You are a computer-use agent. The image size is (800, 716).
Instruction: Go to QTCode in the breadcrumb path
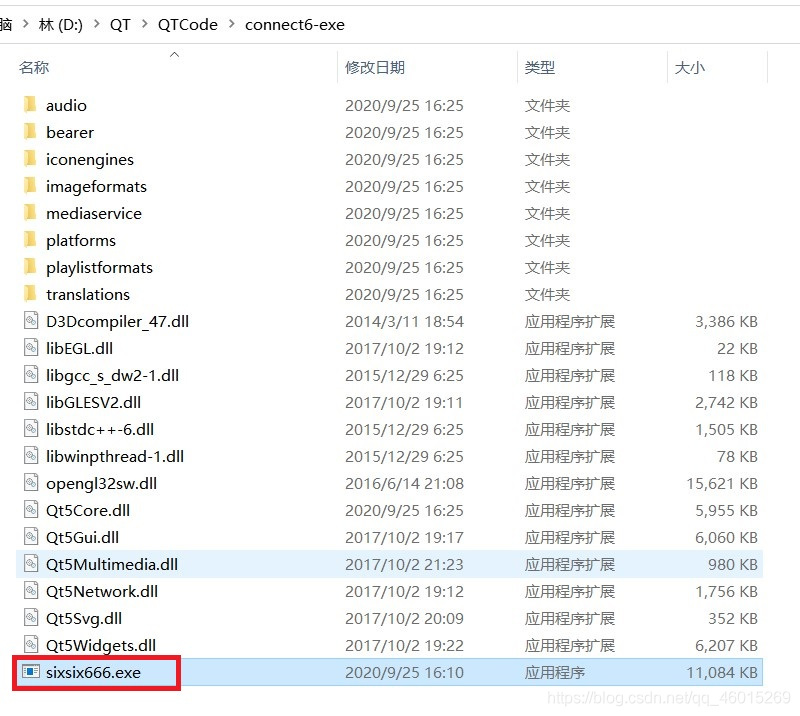pos(188,24)
